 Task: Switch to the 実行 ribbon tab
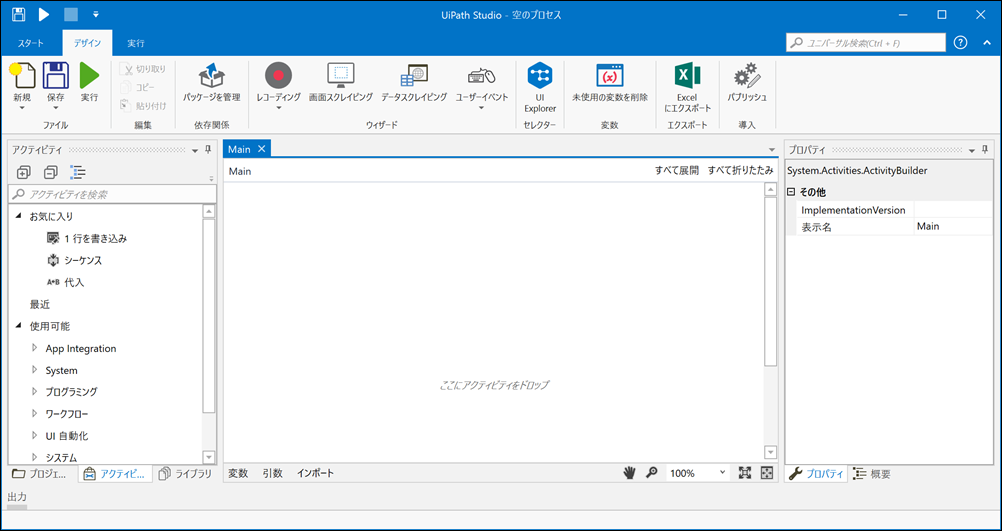pyautogui.click(x=136, y=43)
